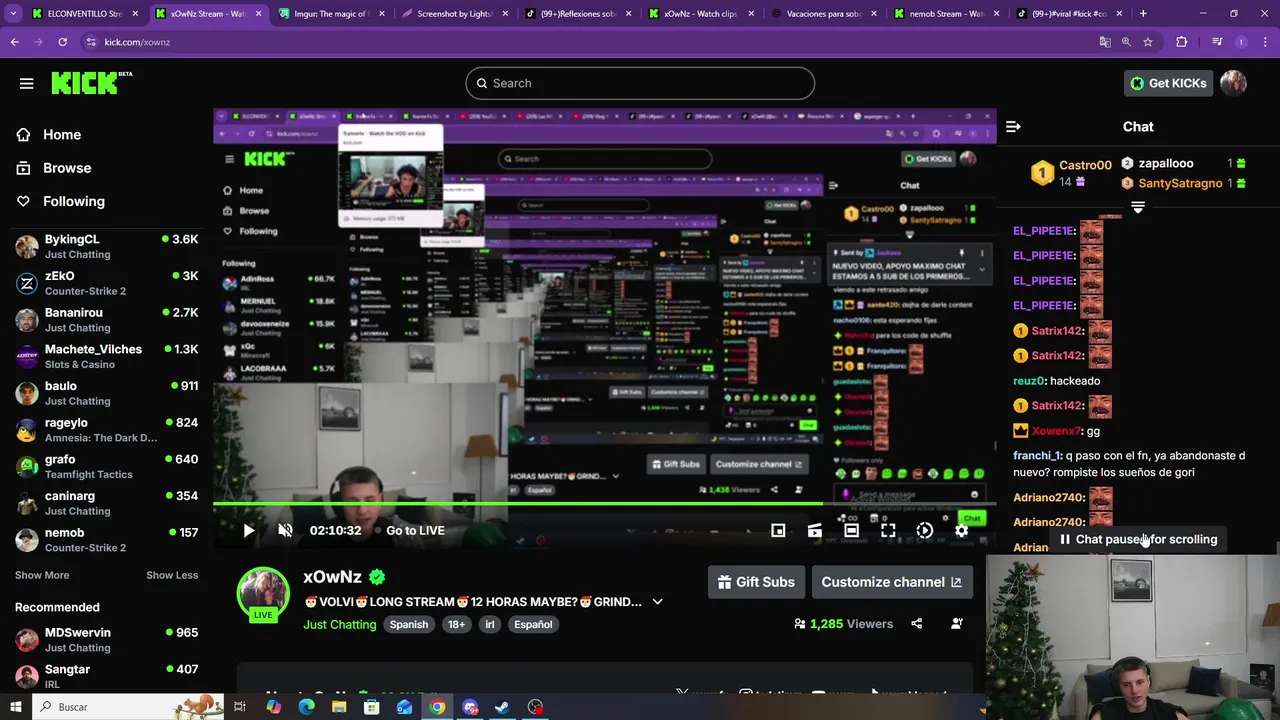Open Windows Start menu
Image resolution: width=1280 pixels, height=720 pixels.
(16, 707)
